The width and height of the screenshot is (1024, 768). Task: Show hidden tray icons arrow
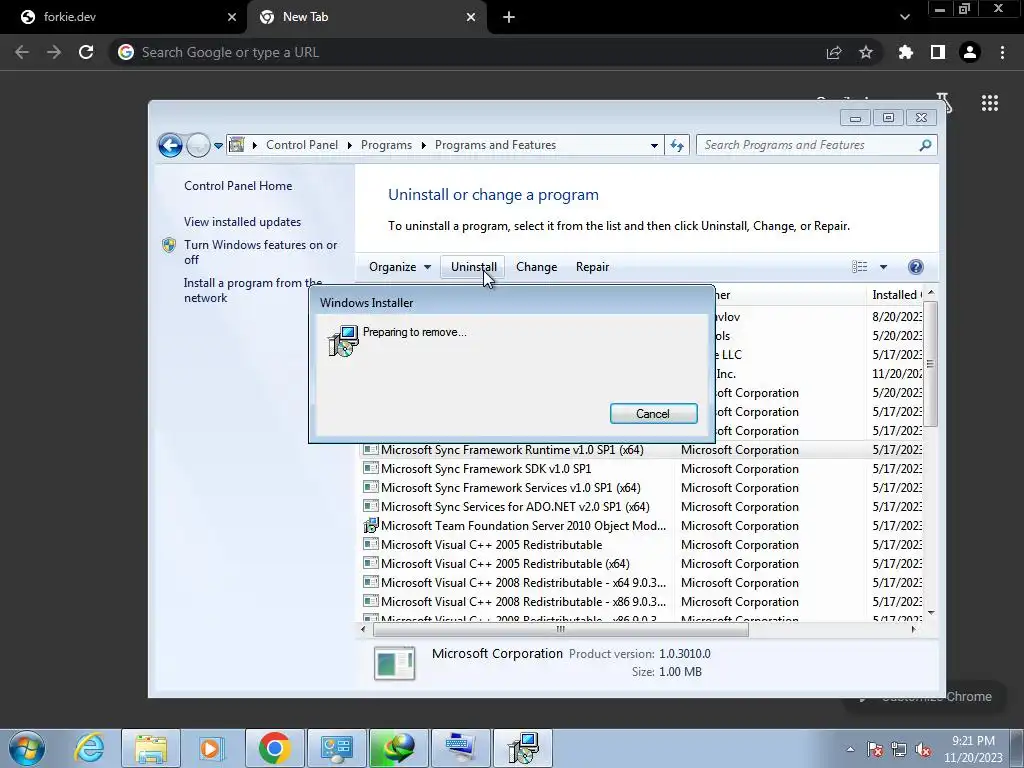pos(850,749)
